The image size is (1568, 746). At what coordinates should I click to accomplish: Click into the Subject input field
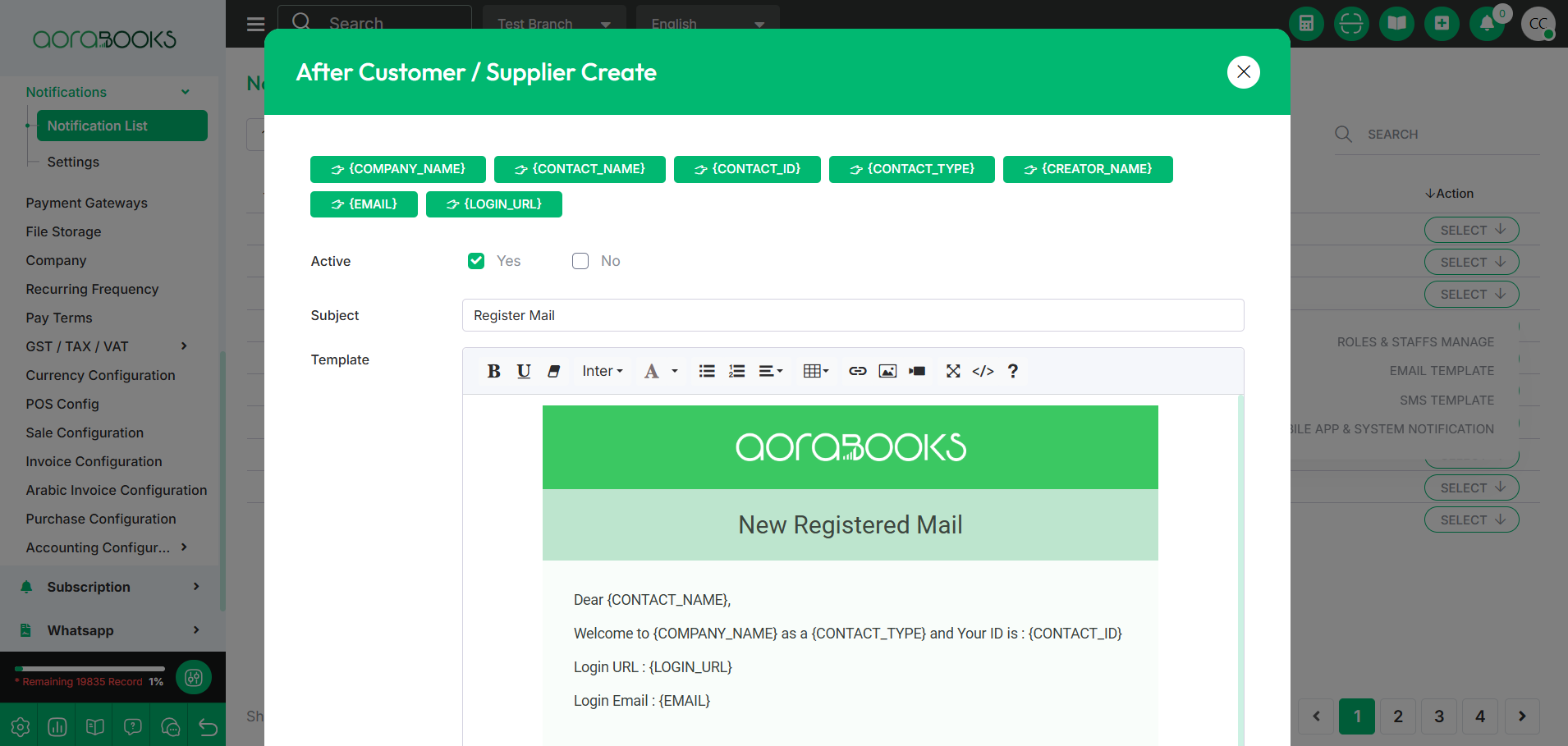pos(852,315)
